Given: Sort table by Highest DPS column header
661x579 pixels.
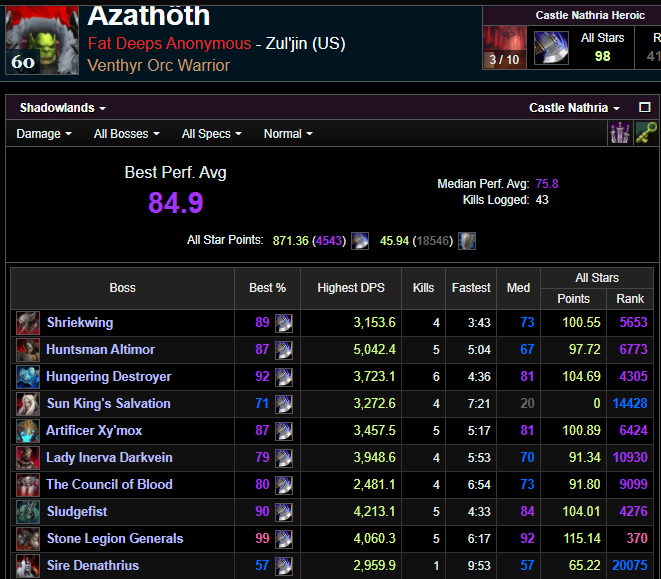Looking at the screenshot, I should pyautogui.click(x=351, y=288).
